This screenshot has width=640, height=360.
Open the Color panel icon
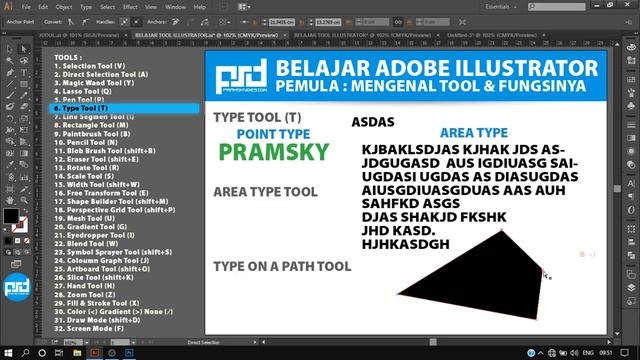pyautogui.click(x=631, y=47)
